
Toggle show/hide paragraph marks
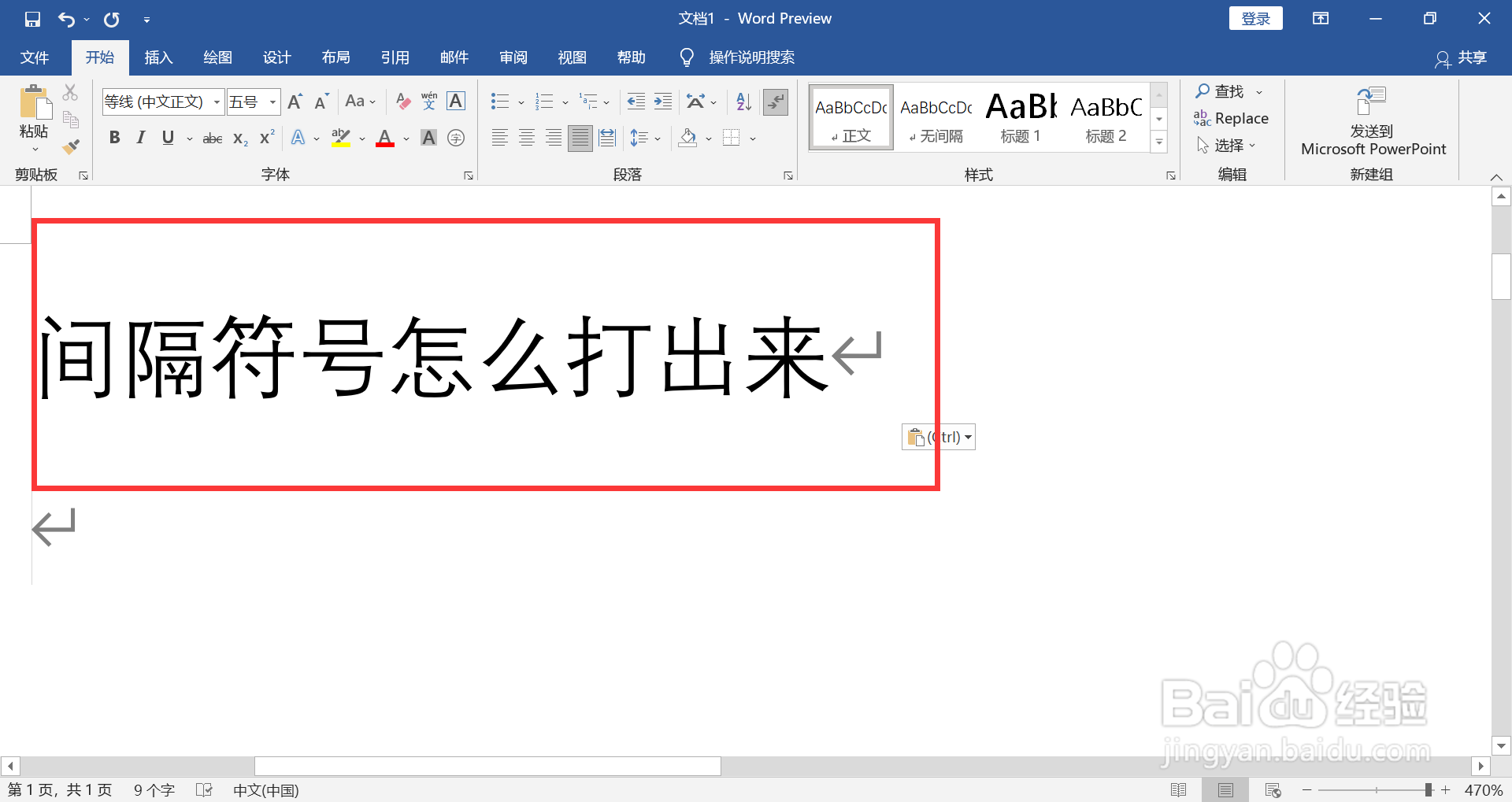(x=776, y=102)
